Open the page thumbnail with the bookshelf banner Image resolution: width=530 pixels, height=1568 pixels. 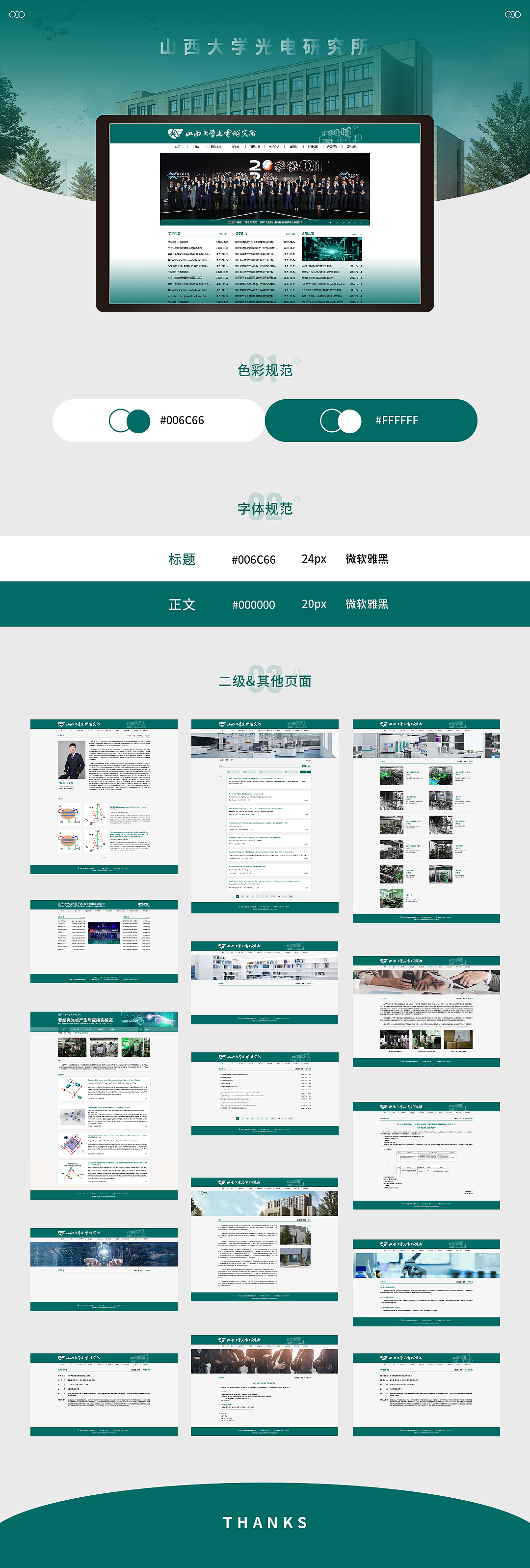point(264,983)
